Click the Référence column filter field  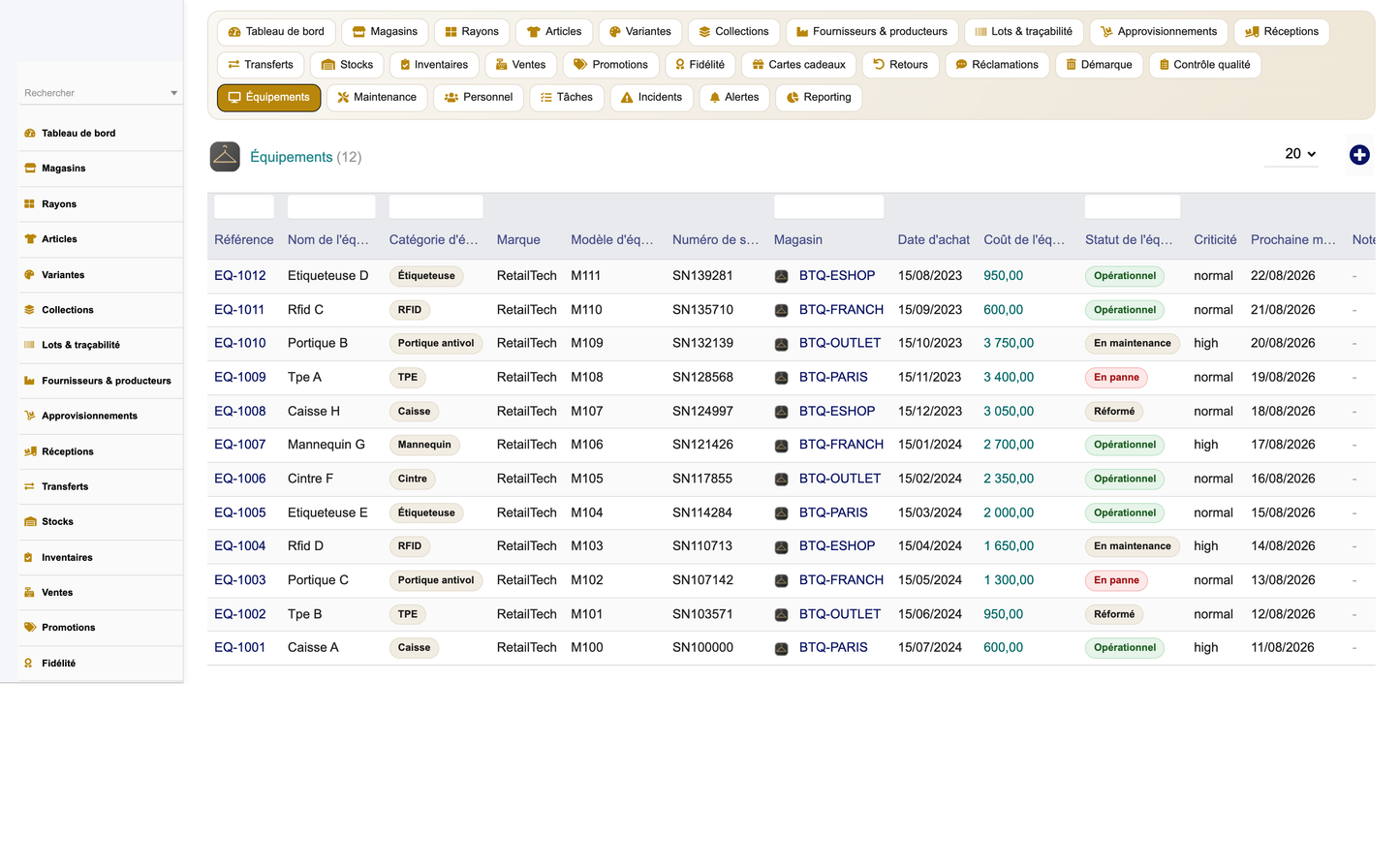coord(244,206)
